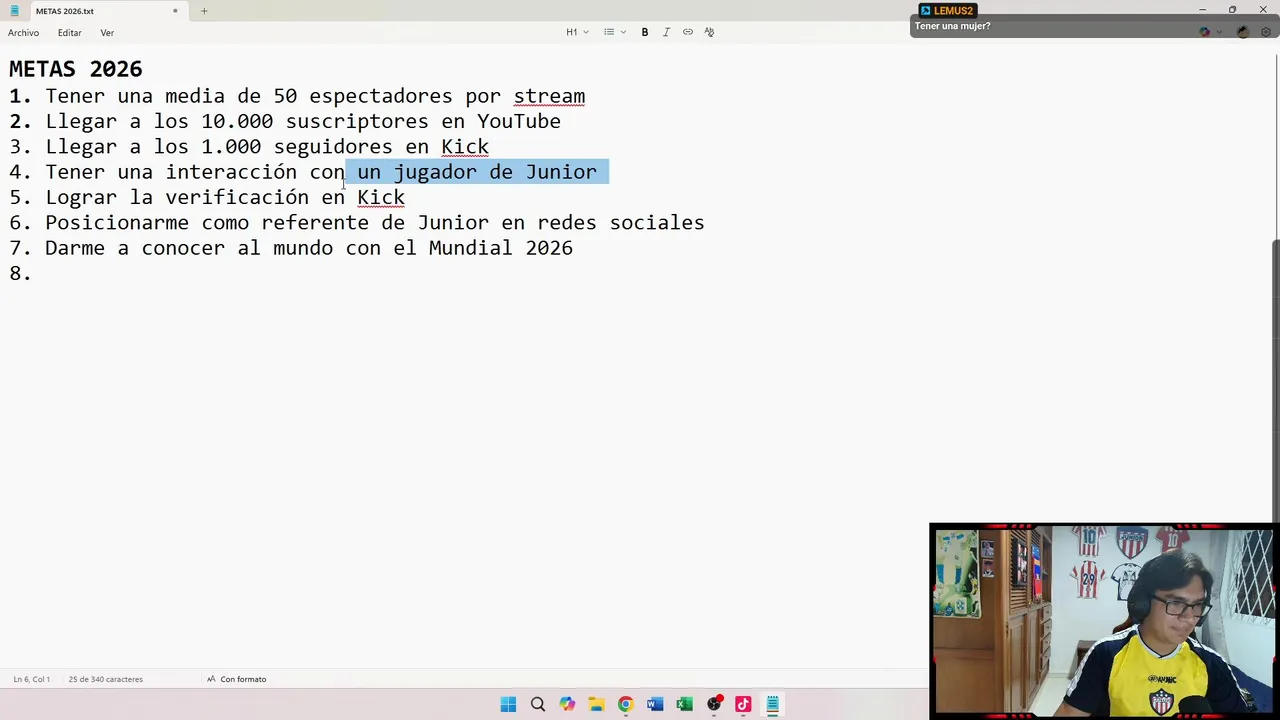Click 'Mundial 2026' in line 7
Screen dimensions: 1280x720
point(501,248)
